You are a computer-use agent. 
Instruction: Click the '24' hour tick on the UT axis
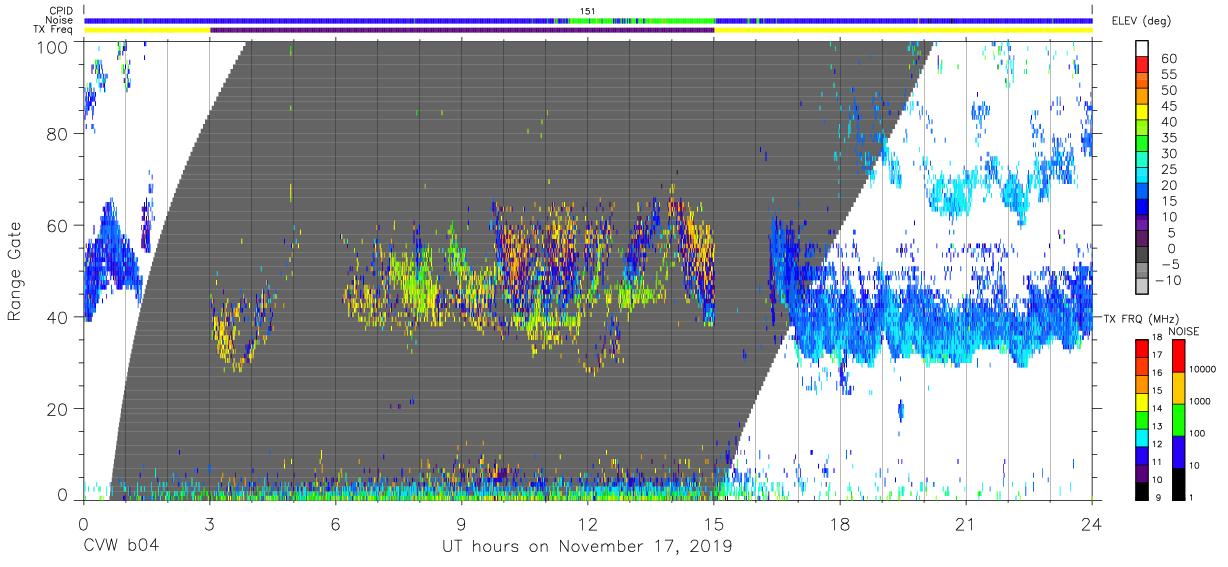coord(1092,522)
